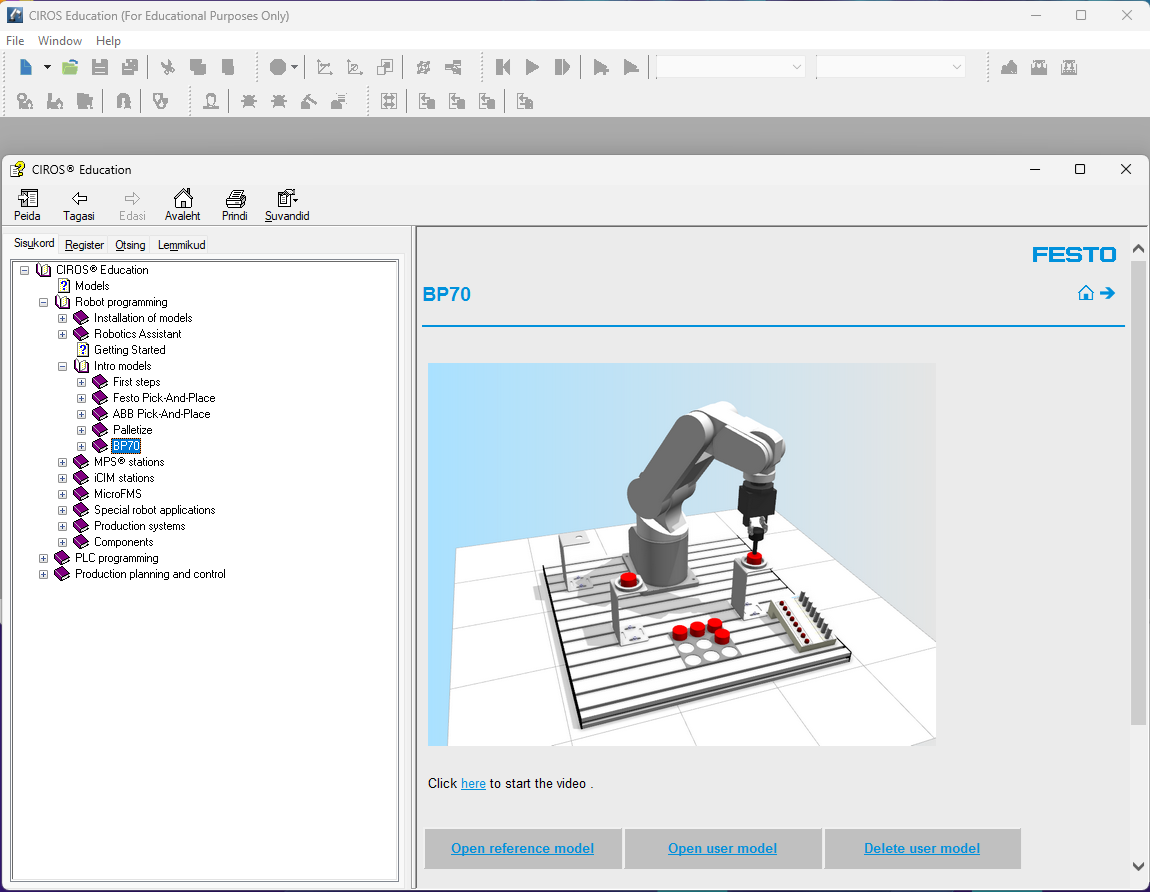Select ABB Pick-And-Place in tree

pos(161,414)
